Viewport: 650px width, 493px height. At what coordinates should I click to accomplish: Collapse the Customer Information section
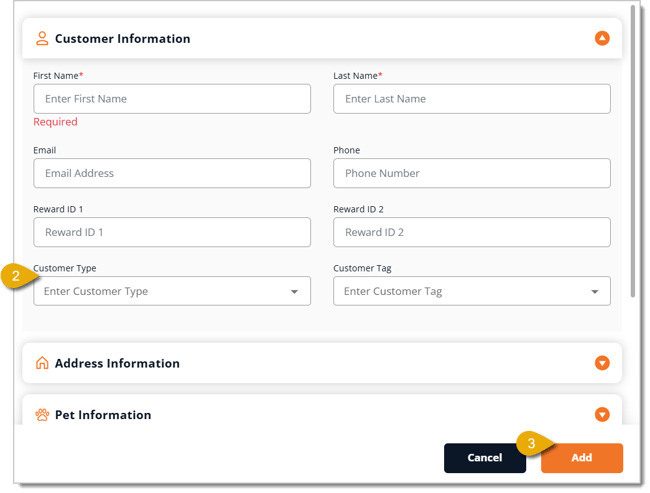(x=602, y=38)
